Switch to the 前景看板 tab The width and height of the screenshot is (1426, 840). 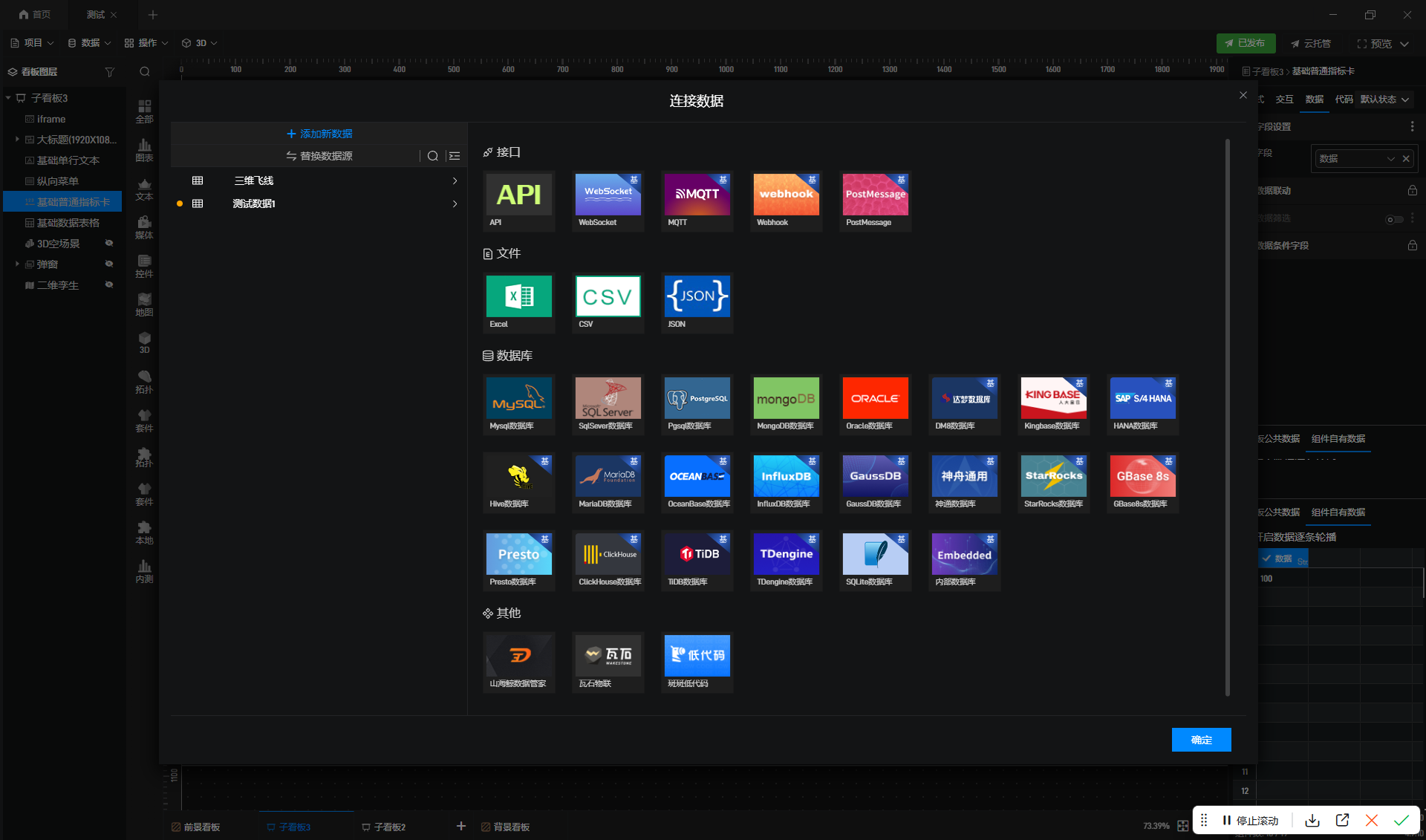click(196, 827)
